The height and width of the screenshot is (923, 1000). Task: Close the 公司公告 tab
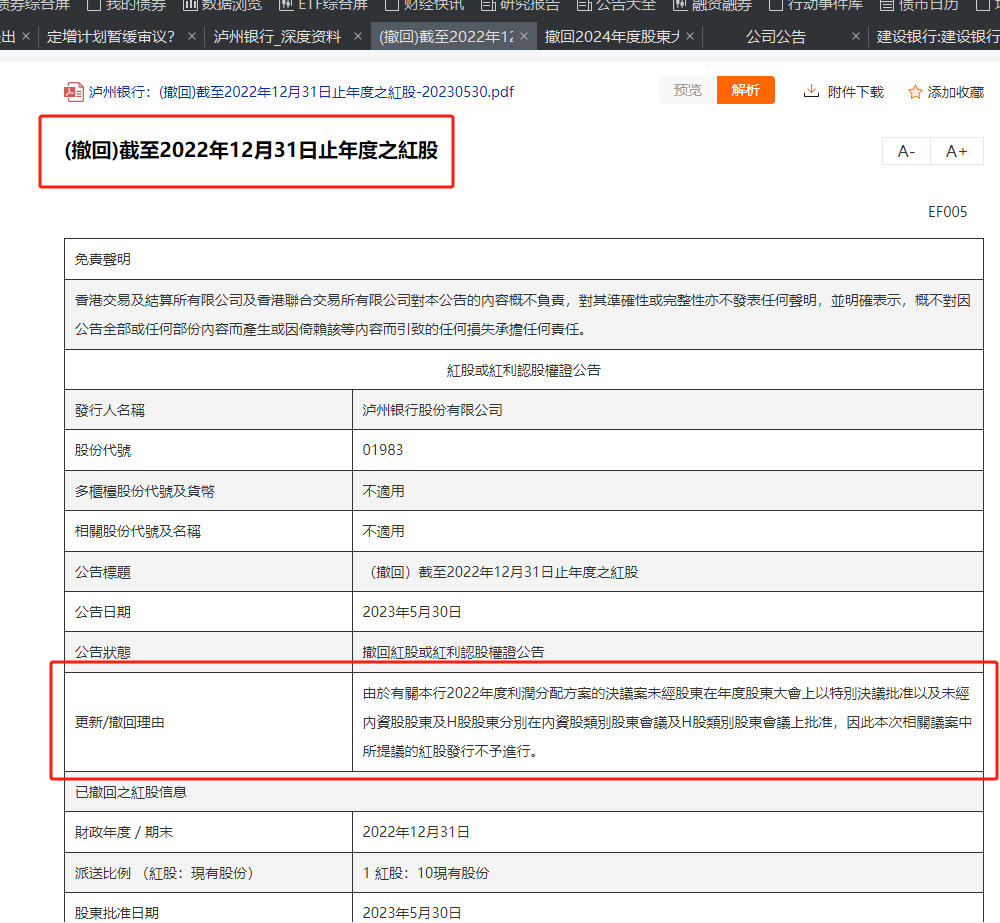click(856, 37)
